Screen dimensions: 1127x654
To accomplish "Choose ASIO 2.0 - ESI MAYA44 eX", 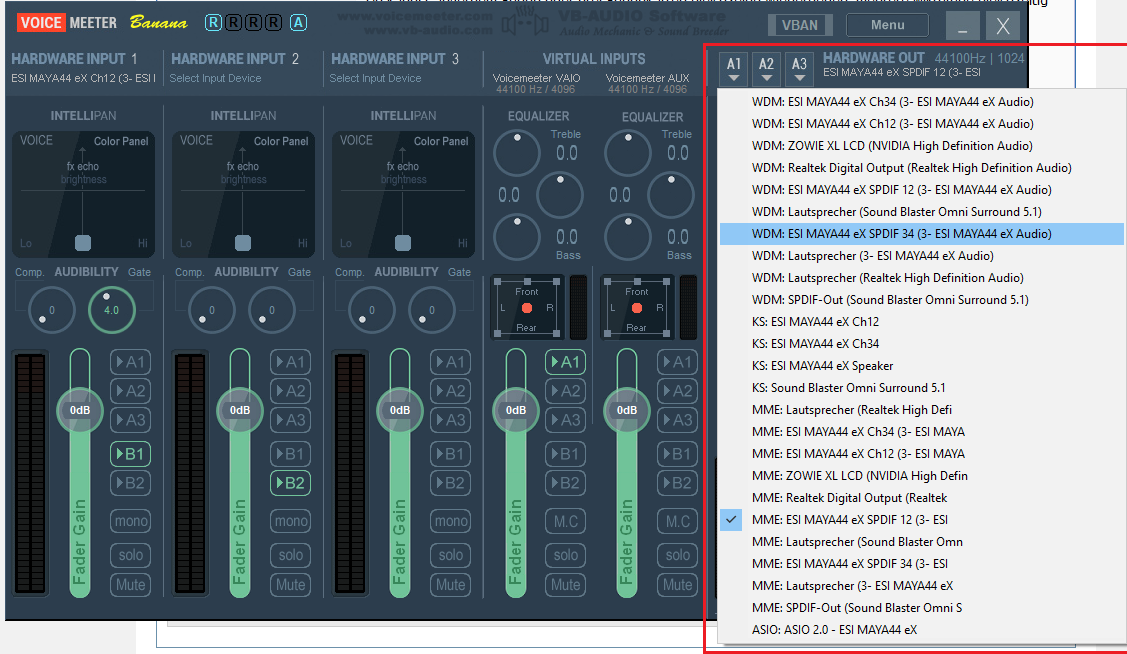I will tap(921, 630).
